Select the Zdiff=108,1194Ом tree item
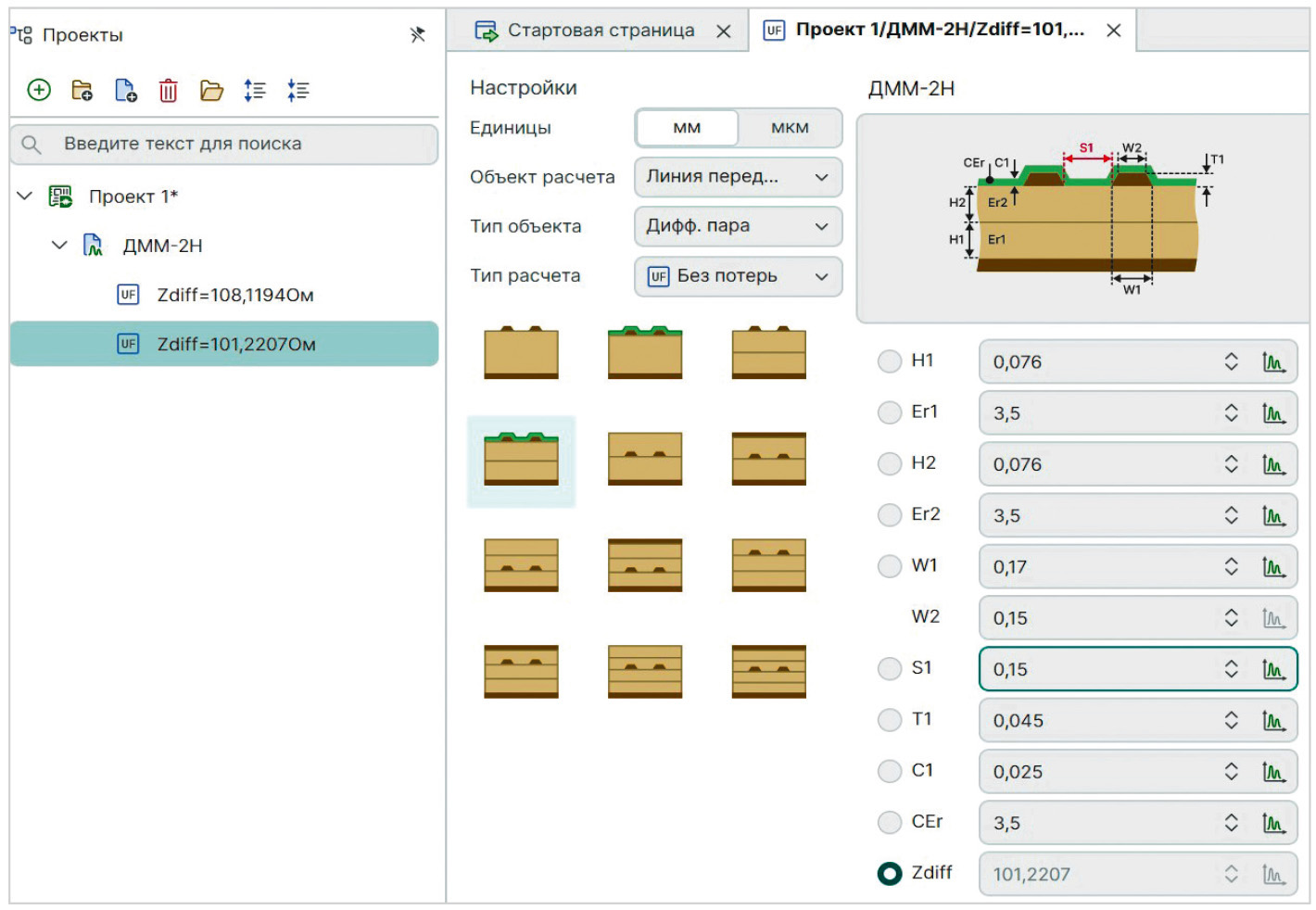 click(x=234, y=296)
